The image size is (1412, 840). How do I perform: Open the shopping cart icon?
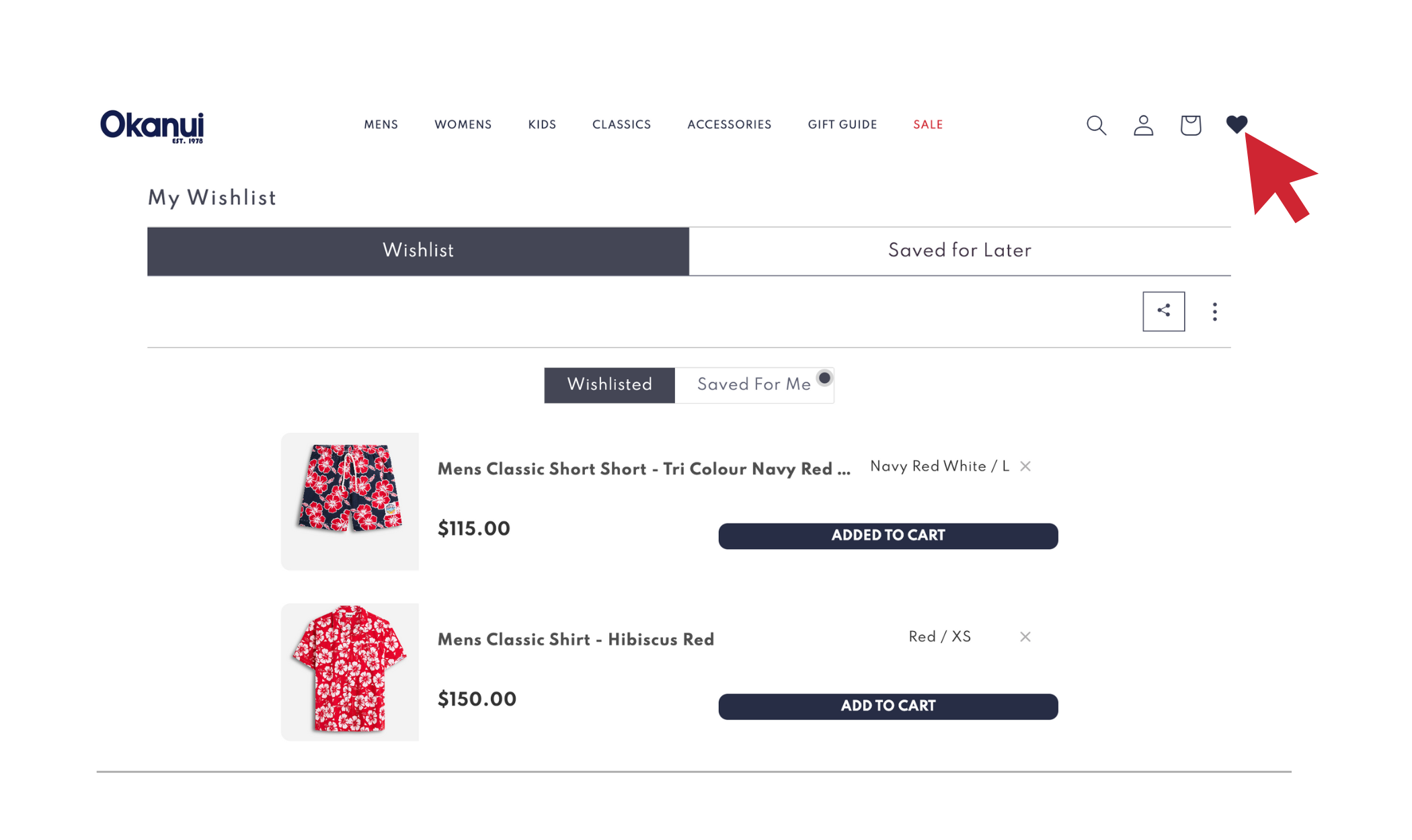click(1190, 125)
